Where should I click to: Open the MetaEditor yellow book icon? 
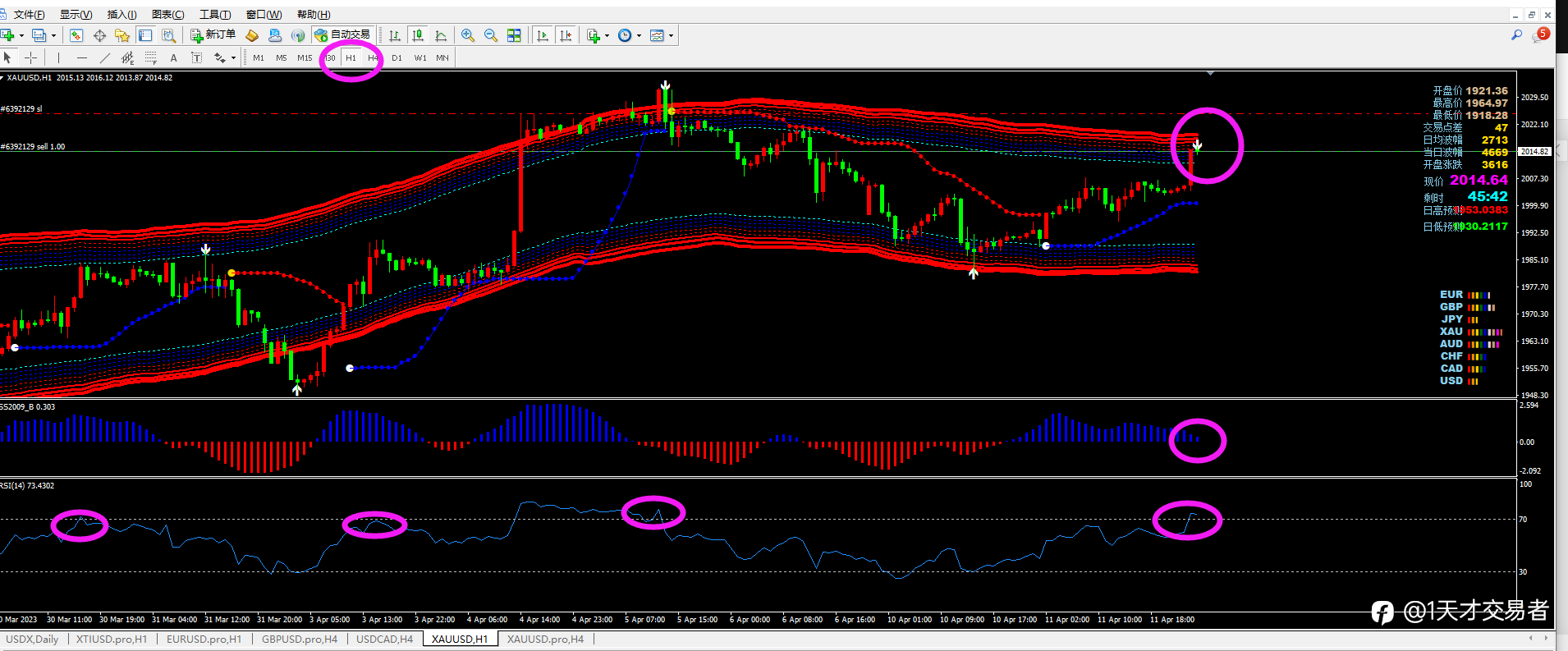click(252, 35)
